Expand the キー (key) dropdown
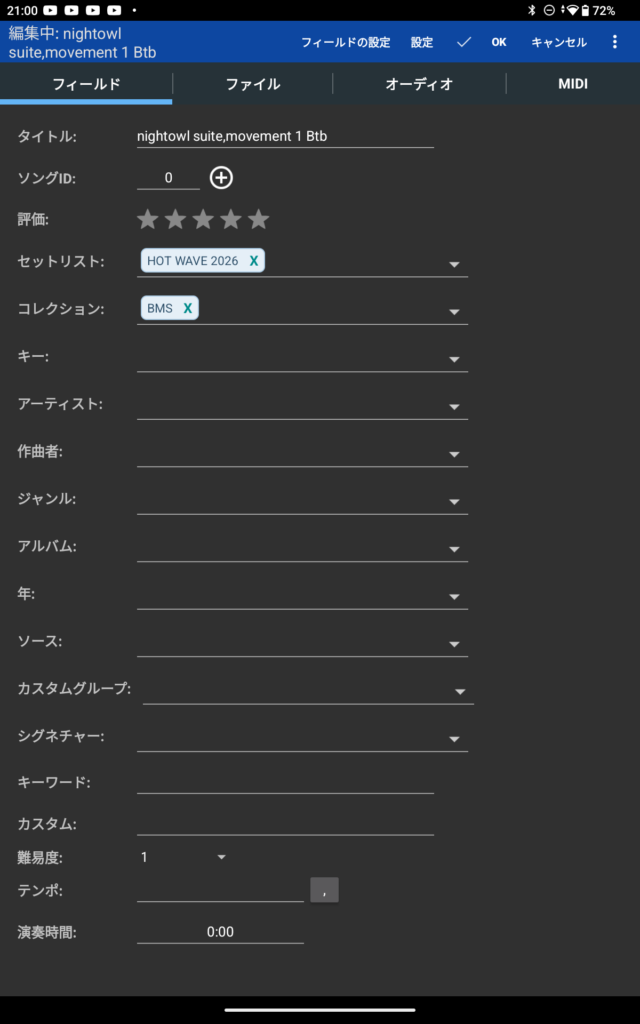 pyautogui.click(x=454, y=359)
